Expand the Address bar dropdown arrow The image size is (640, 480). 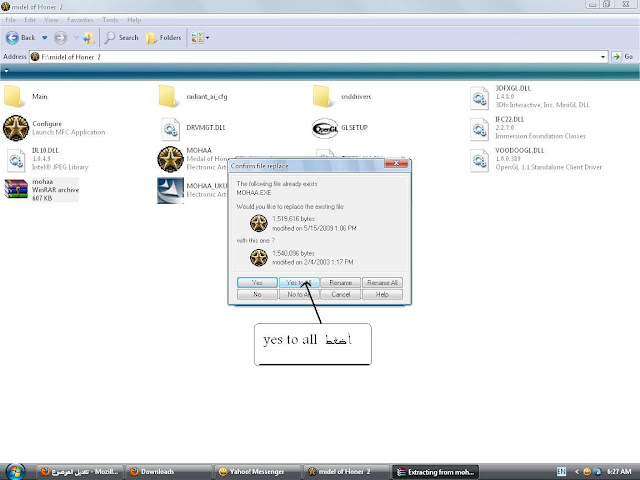point(603,57)
